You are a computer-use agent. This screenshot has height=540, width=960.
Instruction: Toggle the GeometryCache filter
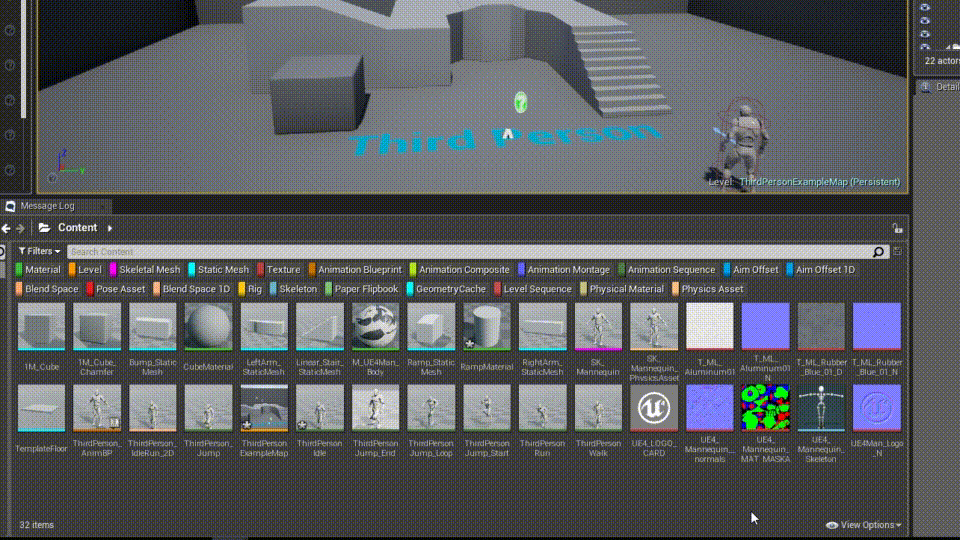(x=446, y=289)
